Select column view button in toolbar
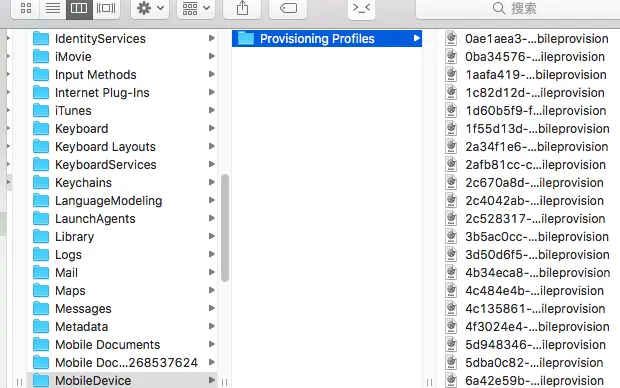The width and height of the screenshot is (620, 388). click(x=79, y=8)
